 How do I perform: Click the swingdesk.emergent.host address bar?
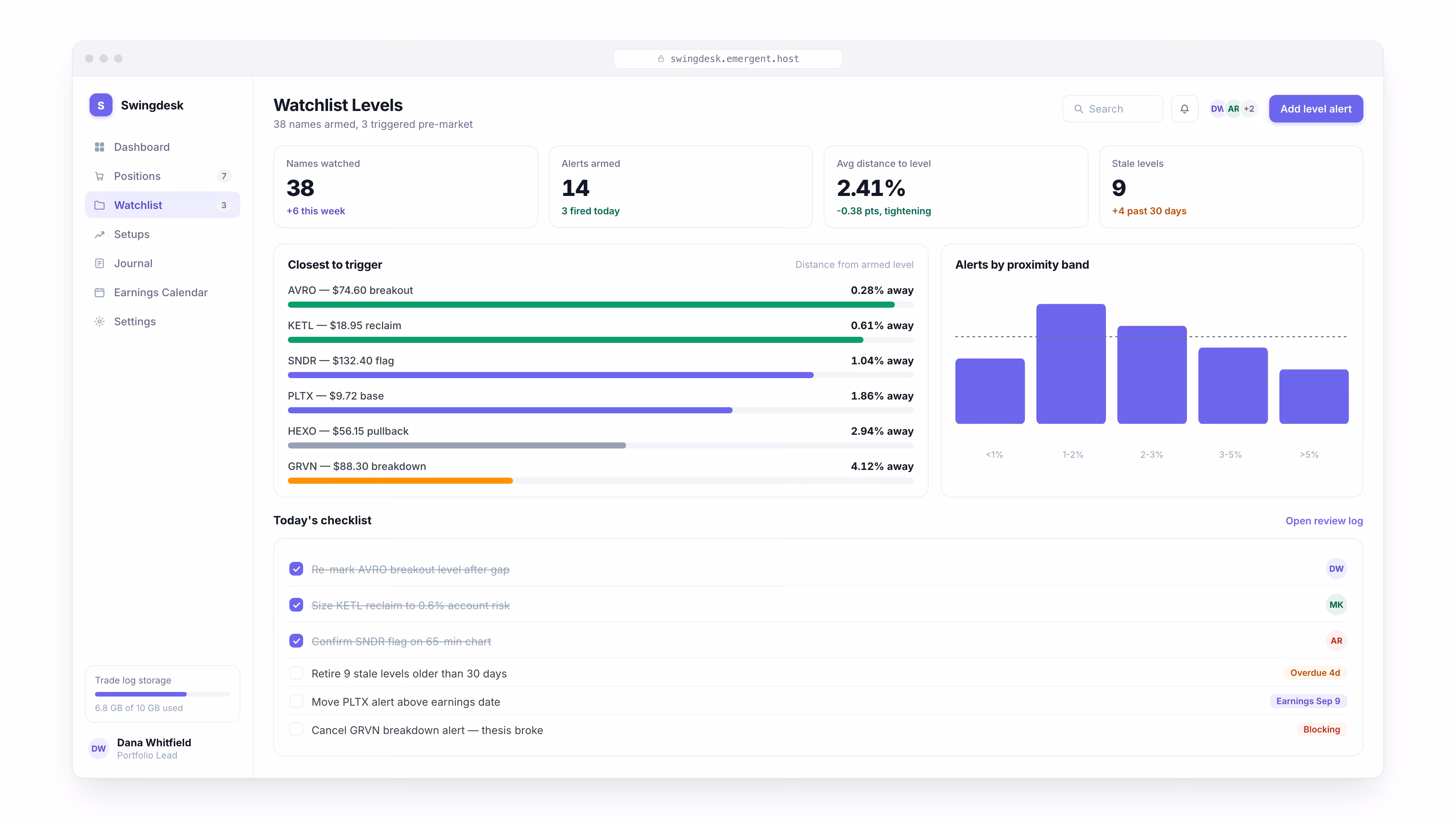click(x=728, y=59)
